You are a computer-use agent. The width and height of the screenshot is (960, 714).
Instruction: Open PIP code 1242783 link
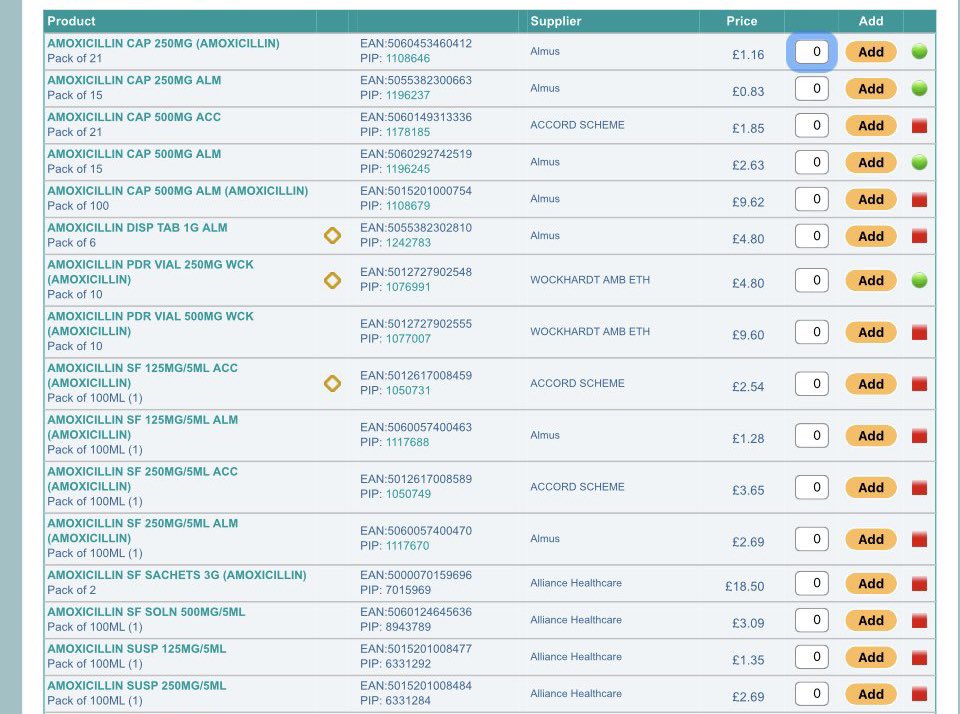(408, 242)
